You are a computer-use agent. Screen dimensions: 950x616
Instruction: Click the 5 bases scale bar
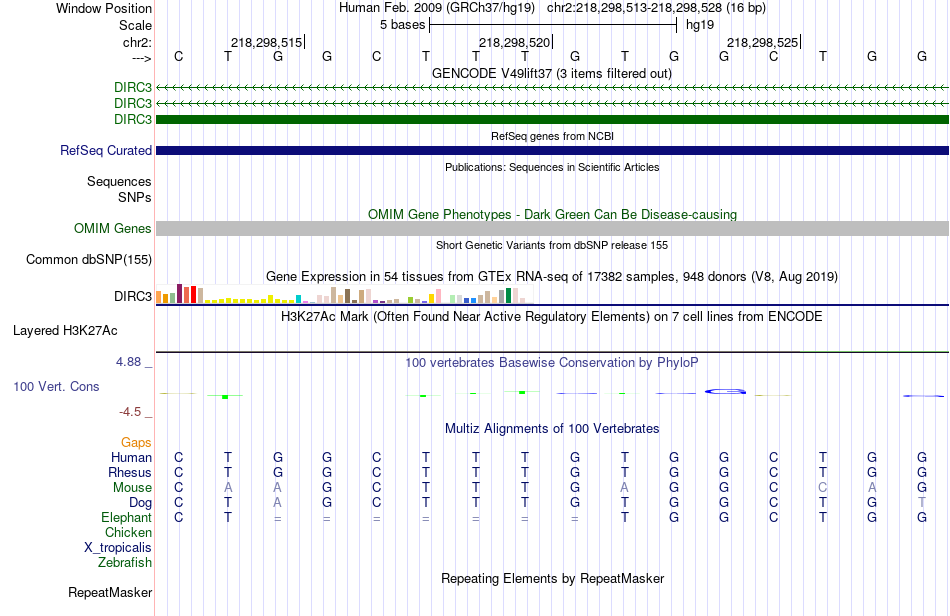(x=553, y=25)
